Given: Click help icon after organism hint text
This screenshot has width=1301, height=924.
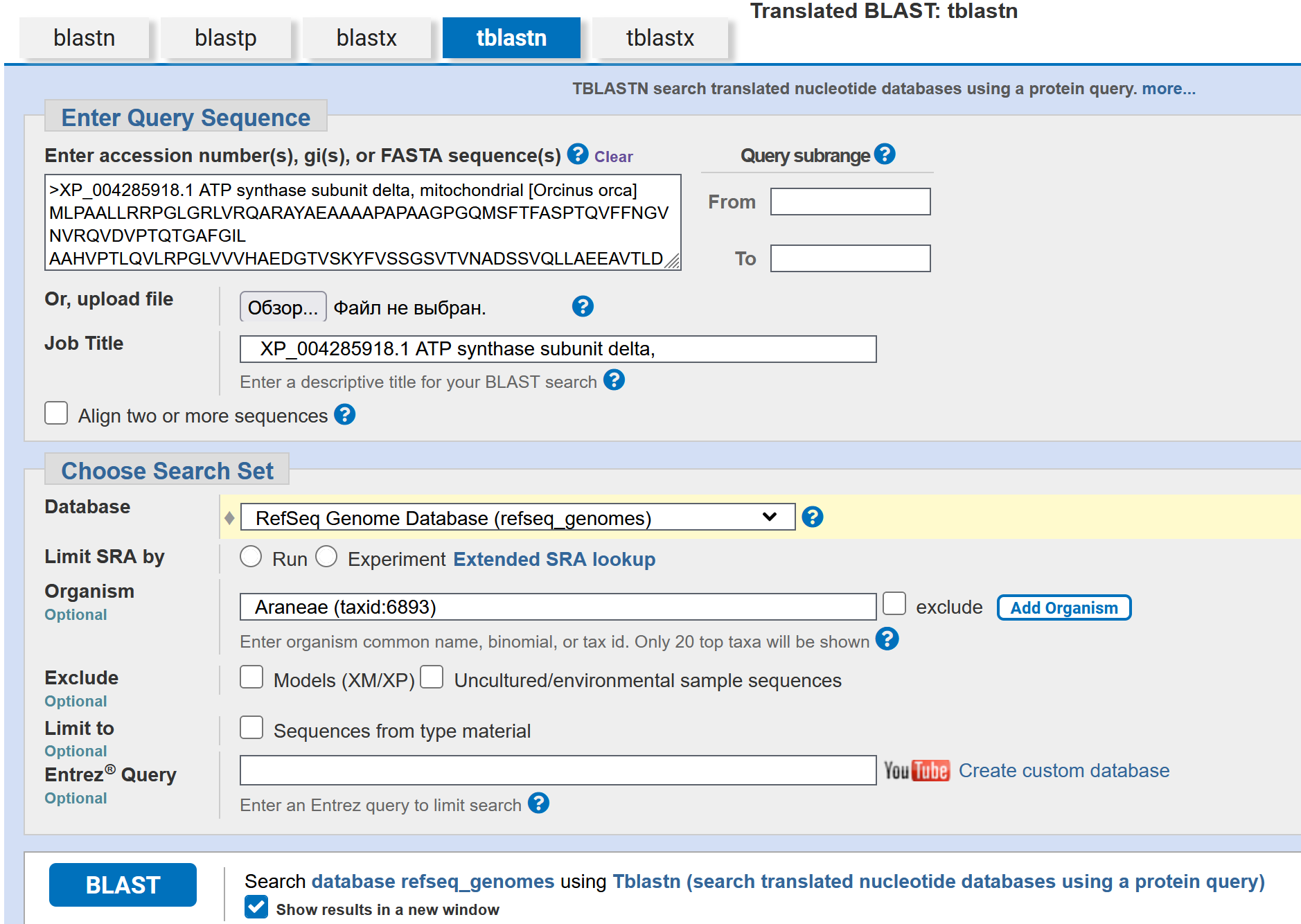Looking at the screenshot, I should tap(887, 639).
